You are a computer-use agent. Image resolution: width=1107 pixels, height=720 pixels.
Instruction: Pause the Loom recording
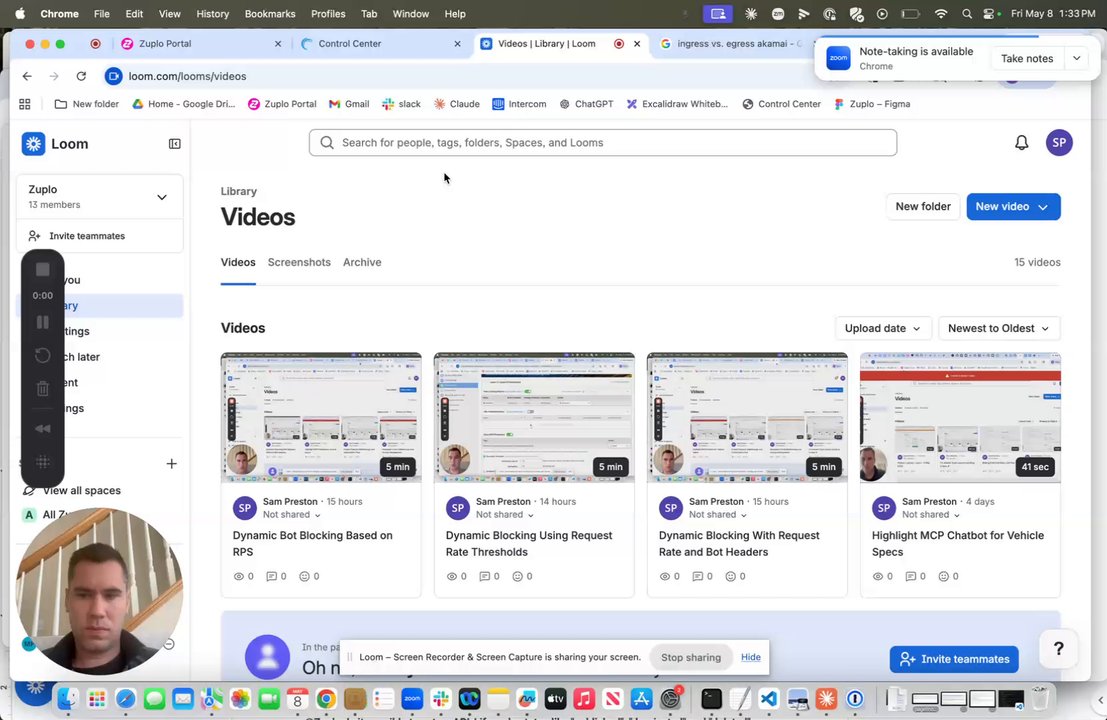pos(42,323)
